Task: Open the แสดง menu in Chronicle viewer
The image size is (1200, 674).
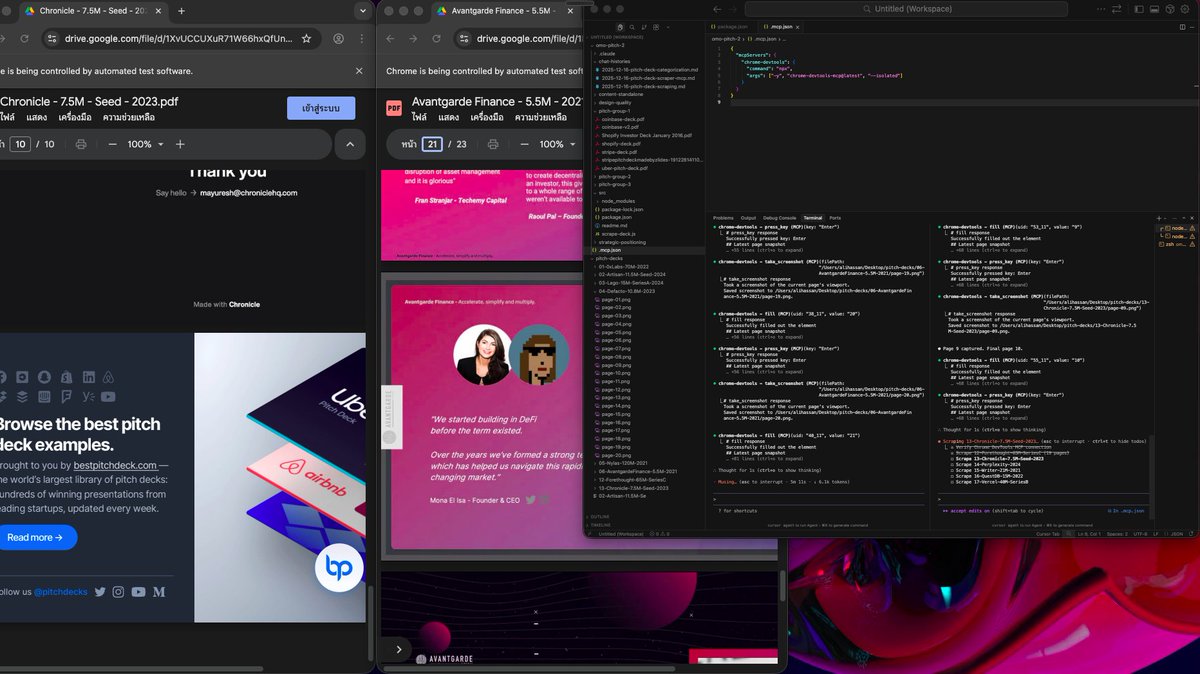Action: point(37,118)
